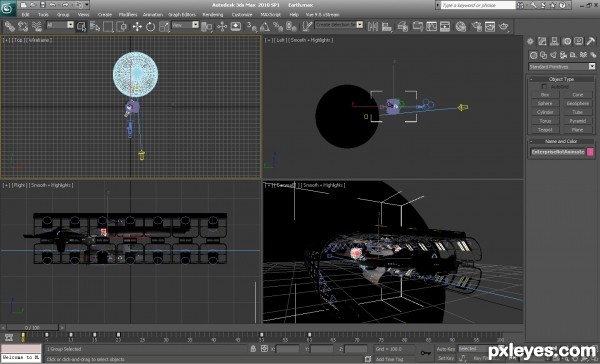Activate Select and Rotate tool

click(x=150, y=26)
